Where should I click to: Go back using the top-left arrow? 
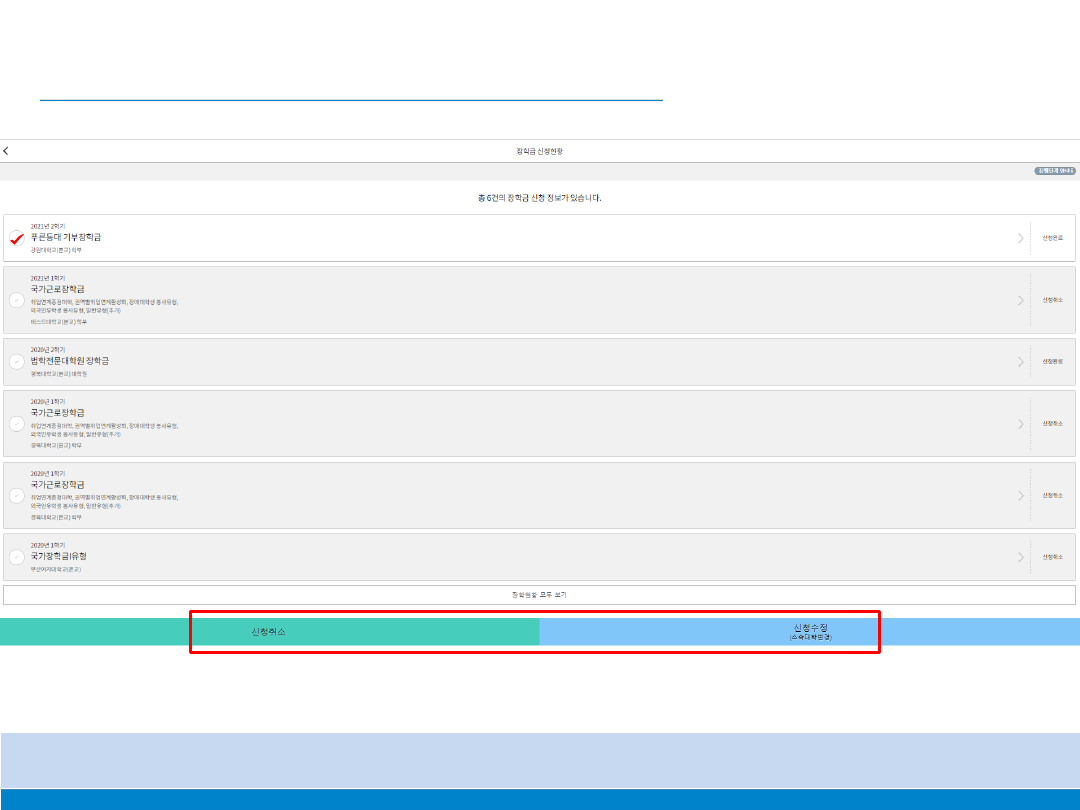[6, 151]
